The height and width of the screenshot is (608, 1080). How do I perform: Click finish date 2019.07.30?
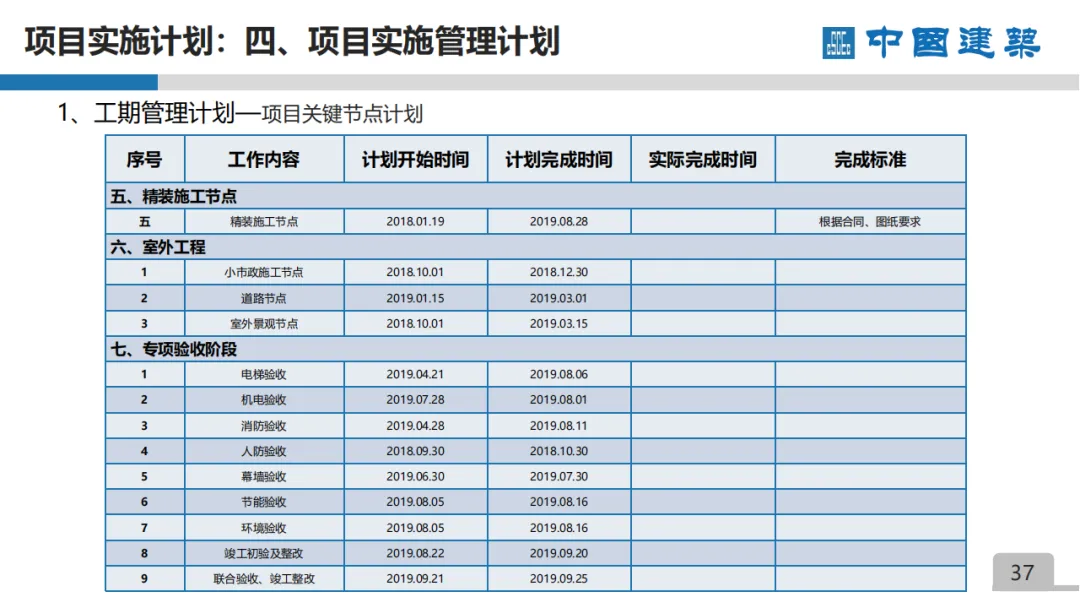[x=559, y=476]
